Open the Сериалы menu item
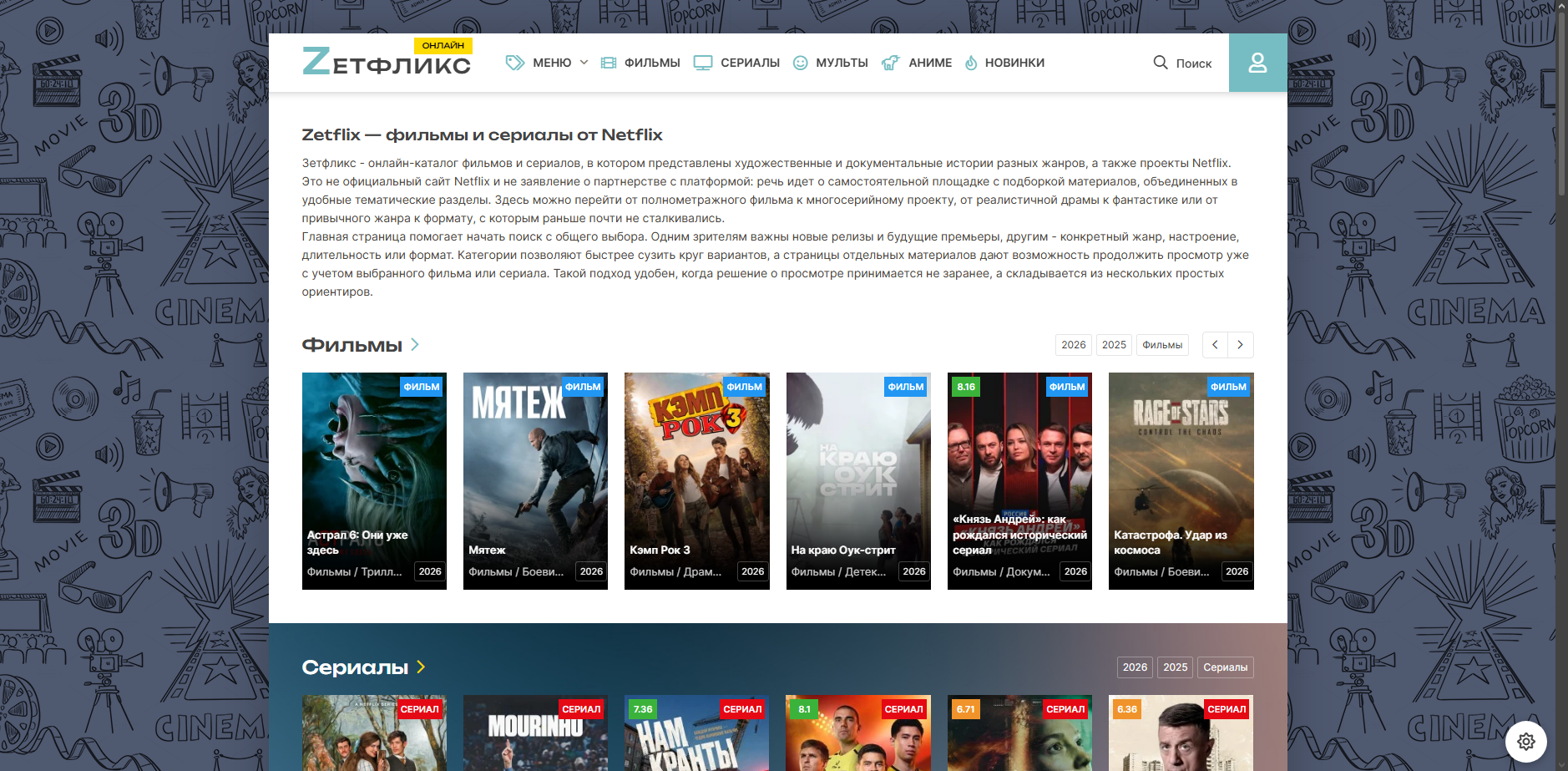 [x=750, y=63]
